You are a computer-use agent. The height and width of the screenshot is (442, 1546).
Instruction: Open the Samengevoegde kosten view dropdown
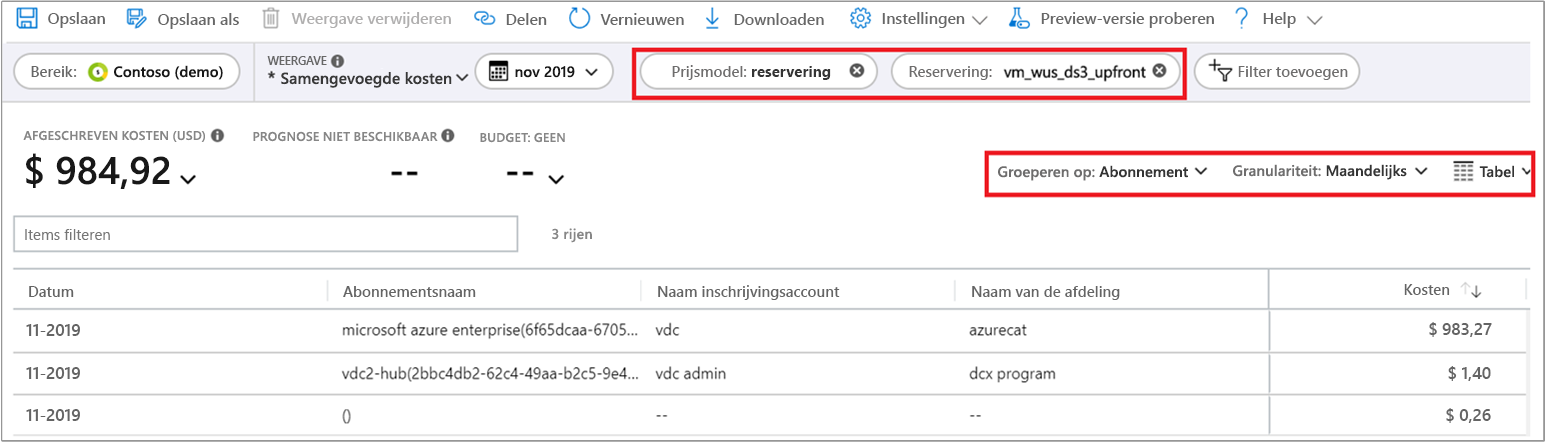[370, 78]
